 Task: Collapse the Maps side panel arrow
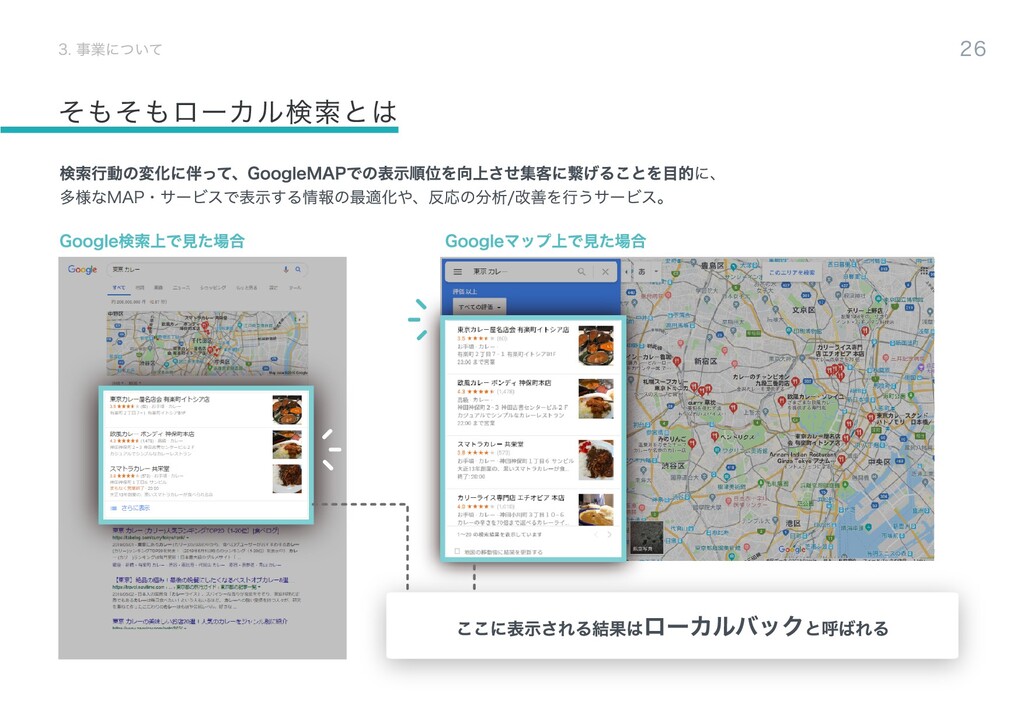coord(627,271)
